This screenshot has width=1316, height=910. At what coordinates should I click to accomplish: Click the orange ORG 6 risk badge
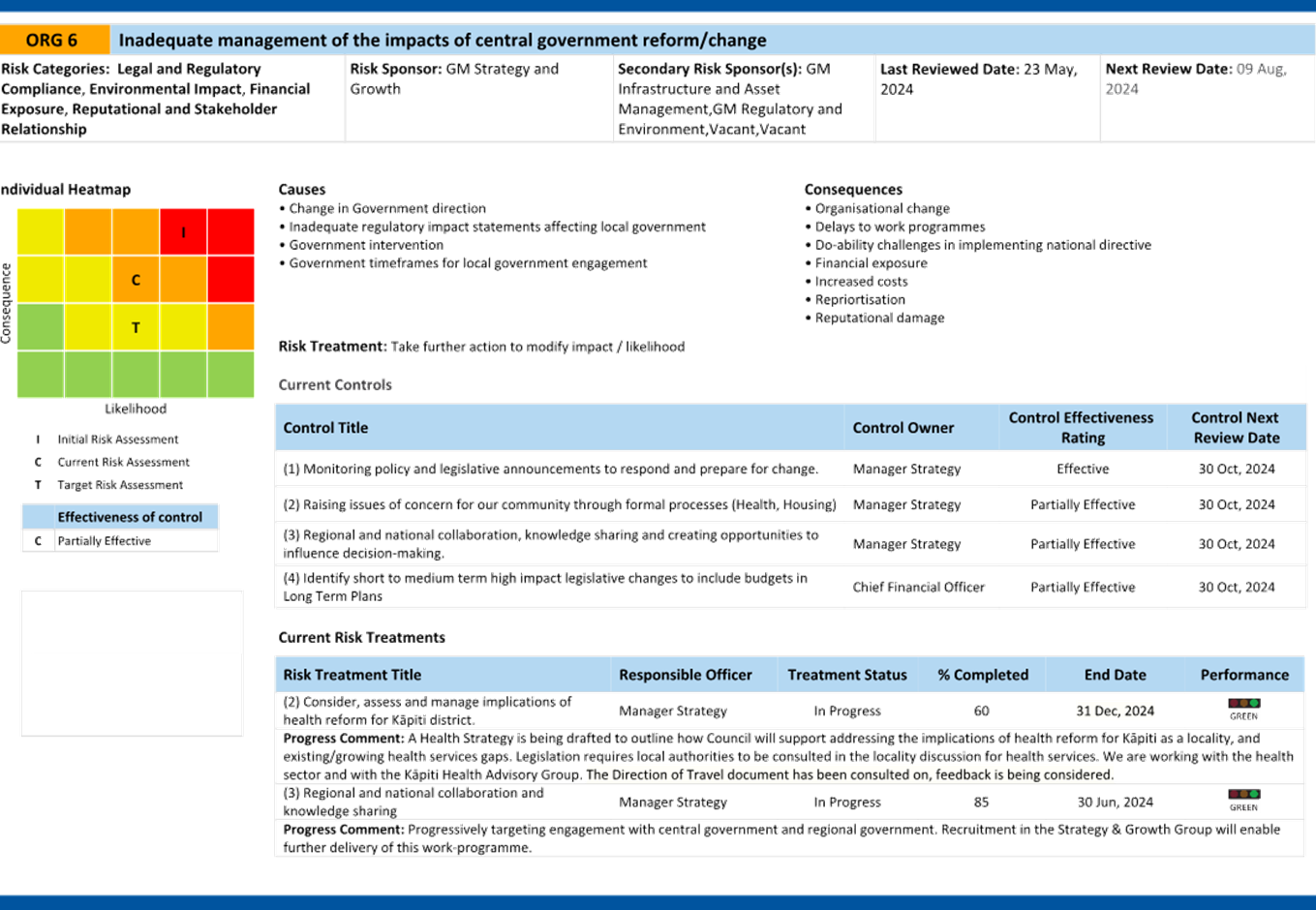coord(53,40)
